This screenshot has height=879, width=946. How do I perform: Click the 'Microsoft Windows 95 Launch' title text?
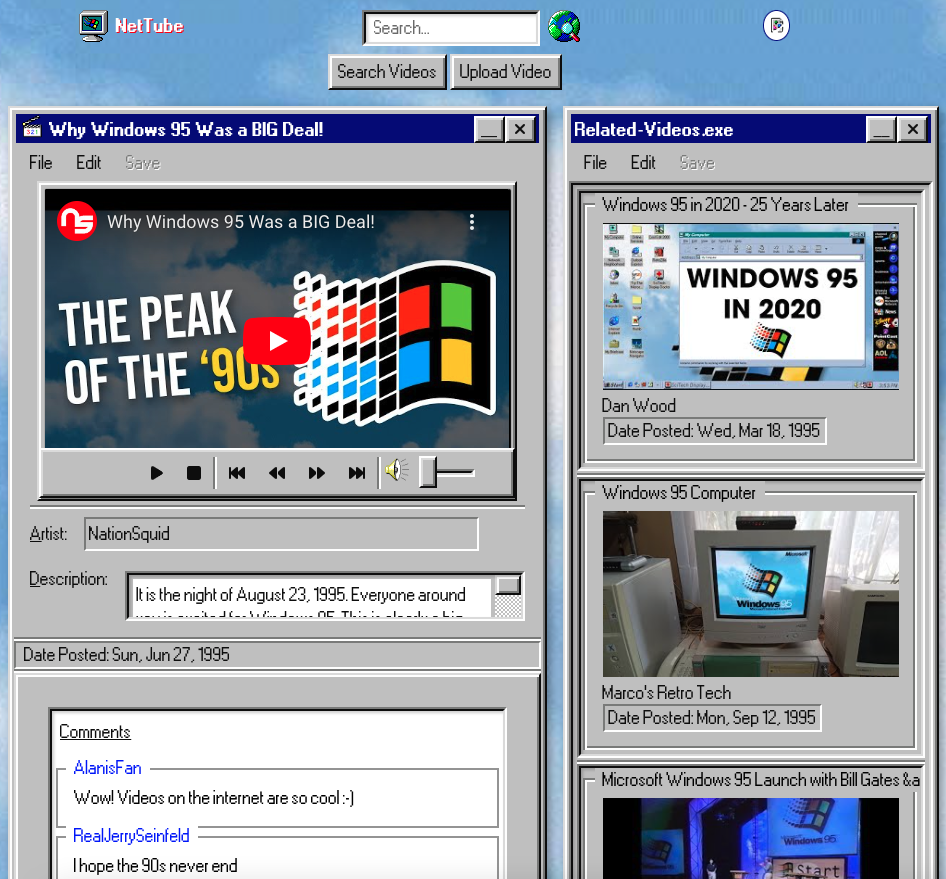point(760,780)
